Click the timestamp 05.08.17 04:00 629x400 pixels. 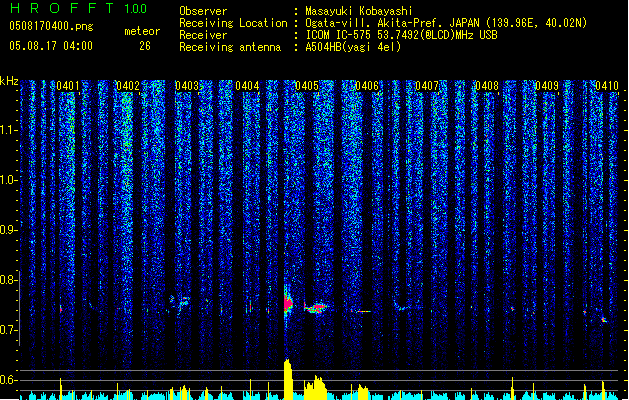[x=51, y=46]
